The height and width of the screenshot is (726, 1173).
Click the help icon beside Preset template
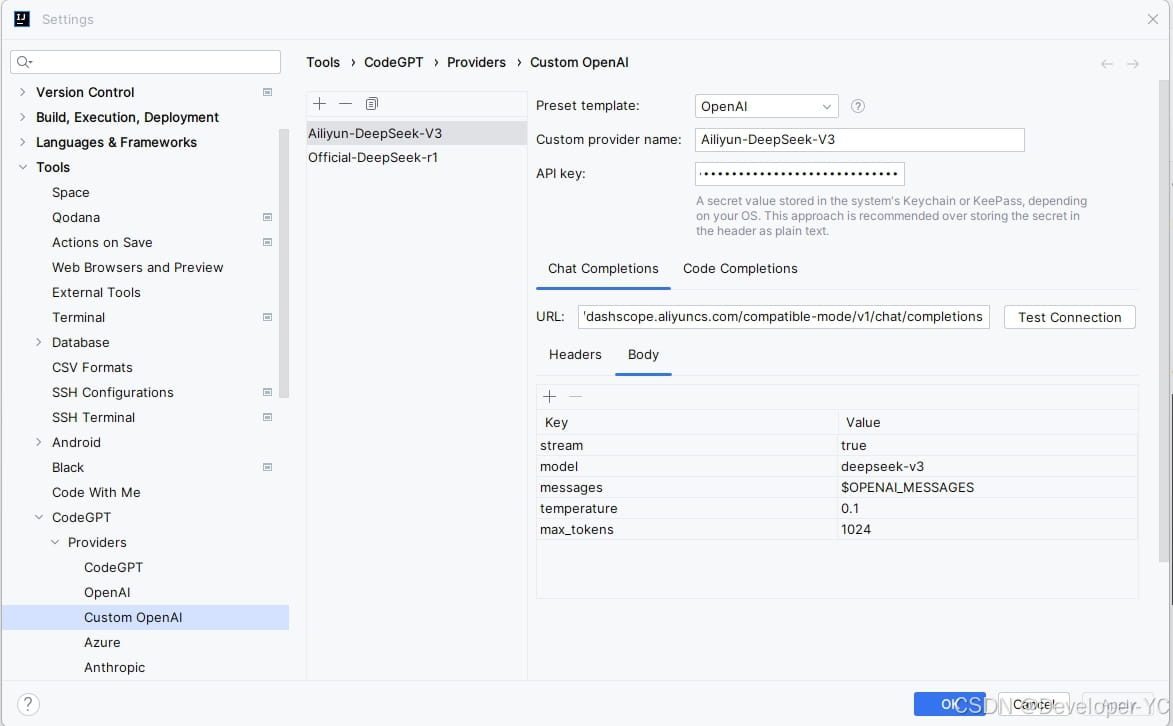point(857,106)
